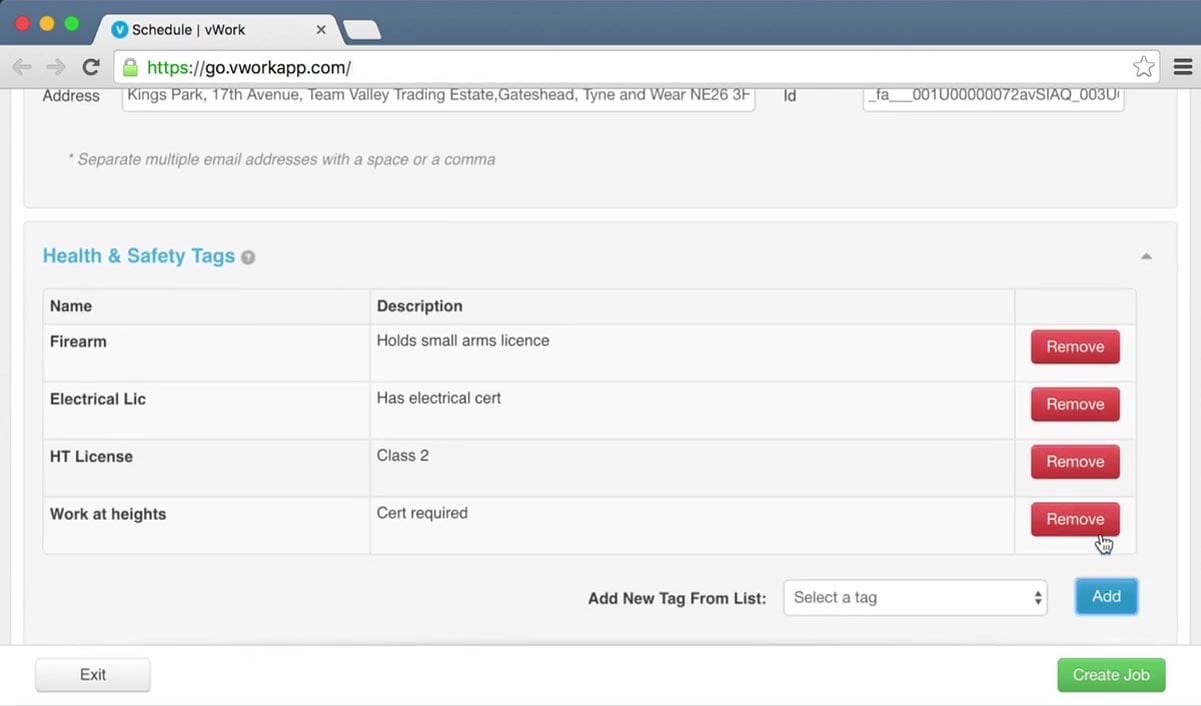Click the Add button for new tags

[1105, 596]
